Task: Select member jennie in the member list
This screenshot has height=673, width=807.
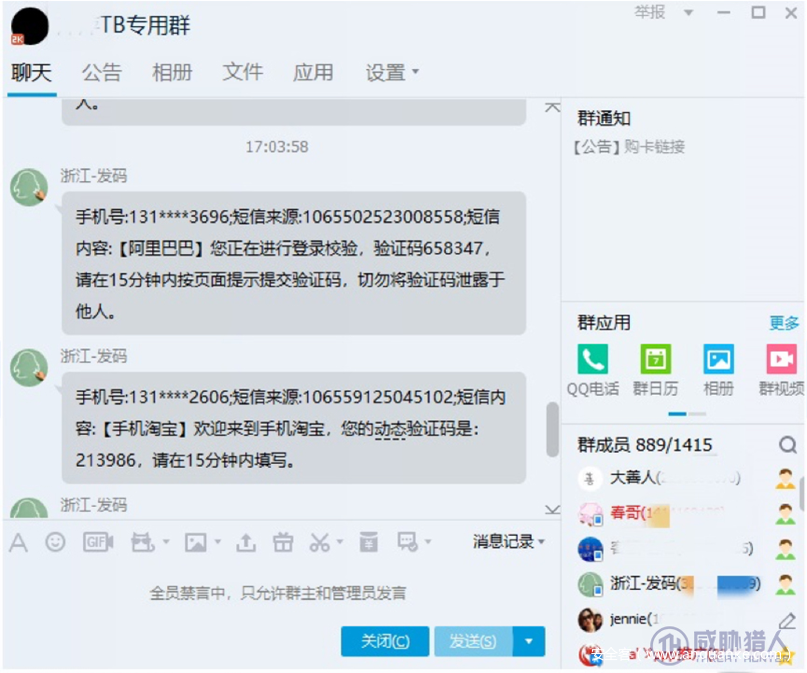Action: (628, 618)
